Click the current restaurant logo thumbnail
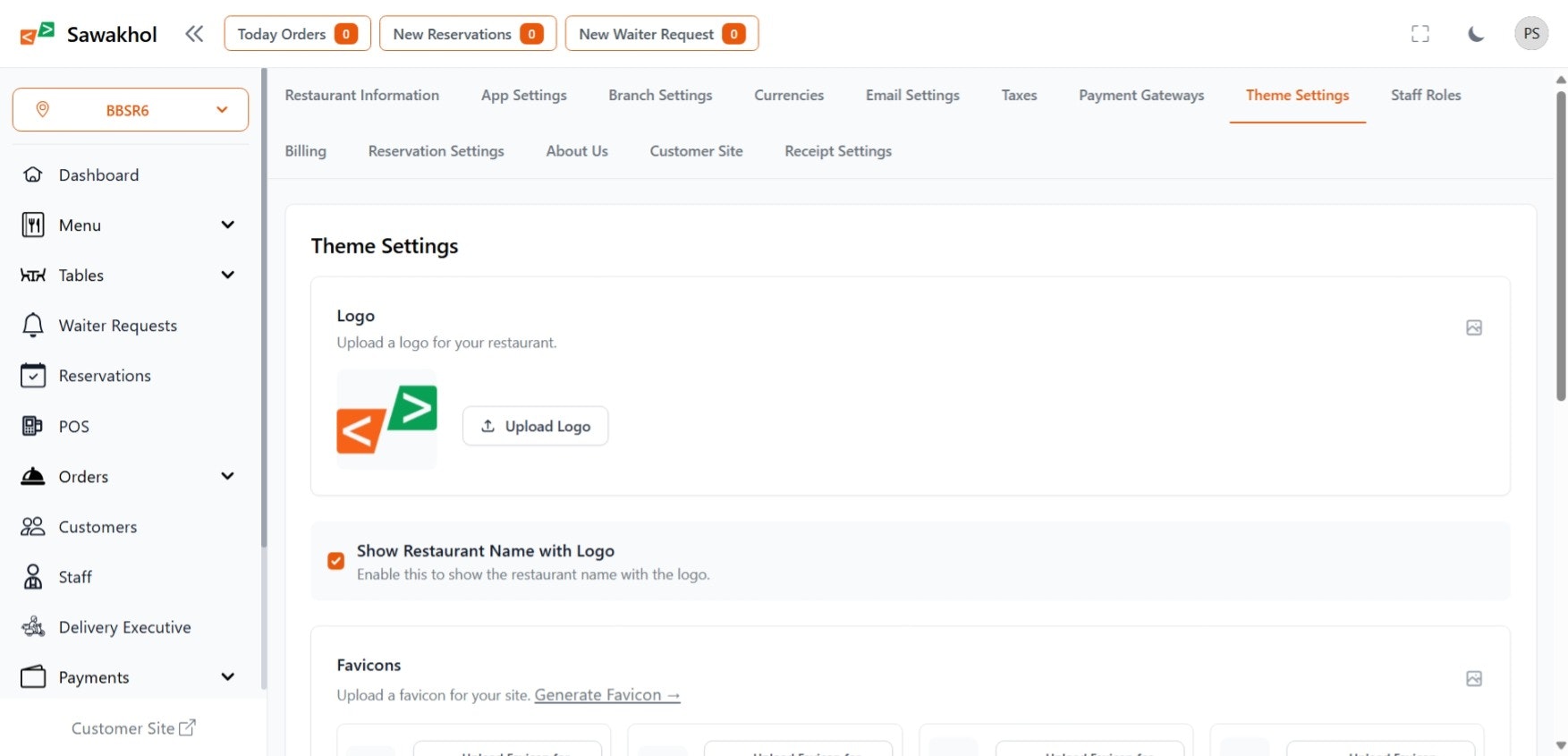The image size is (1568, 756). (x=387, y=420)
